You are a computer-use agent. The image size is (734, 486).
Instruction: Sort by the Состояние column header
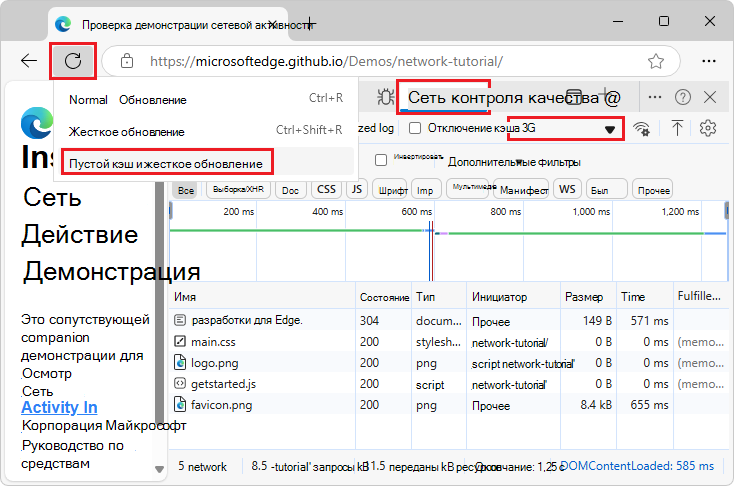click(x=384, y=297)
